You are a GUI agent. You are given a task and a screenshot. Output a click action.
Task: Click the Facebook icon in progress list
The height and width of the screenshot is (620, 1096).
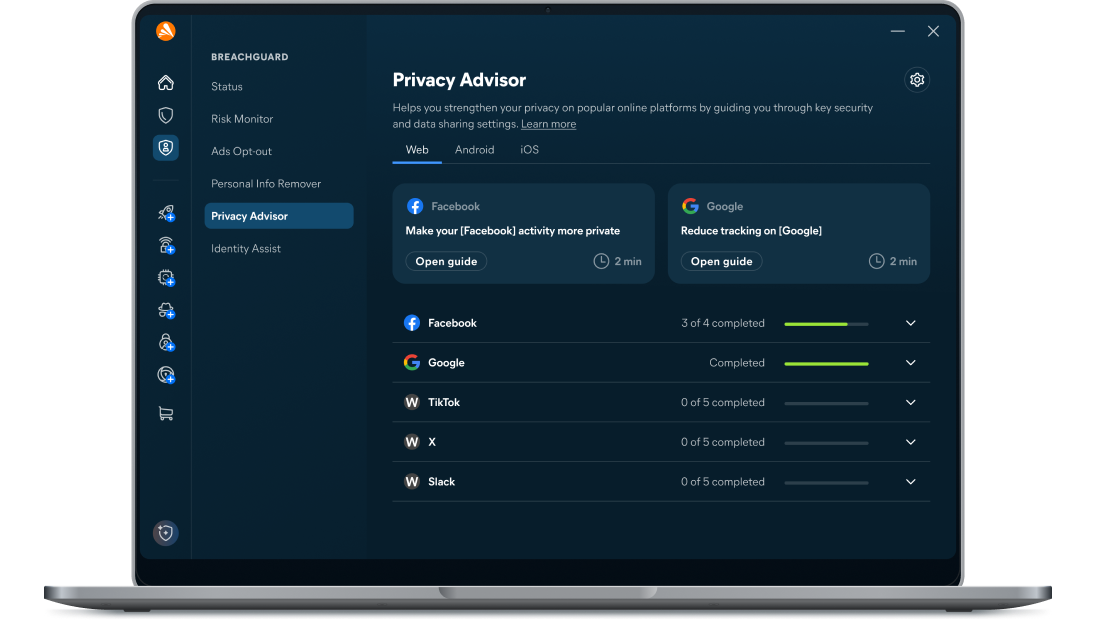click(412, 323)
